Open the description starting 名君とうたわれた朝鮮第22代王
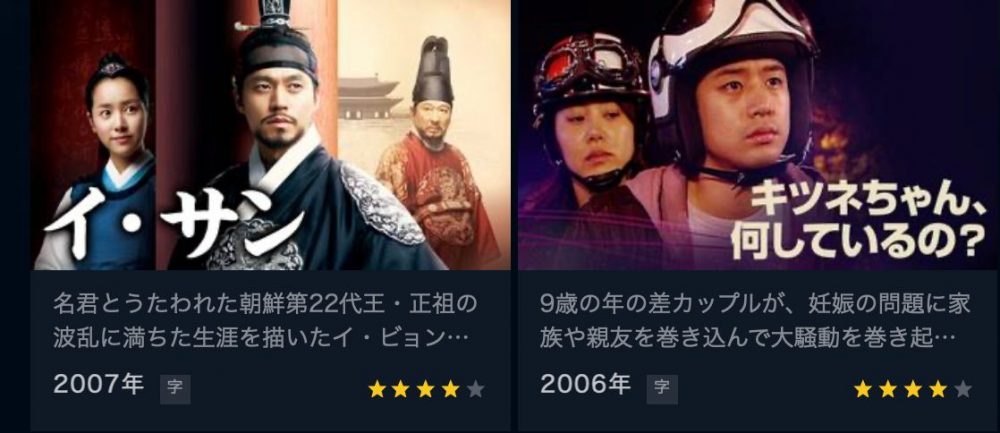1000x433 pixels. pyautogui.click(x=265, y=320)
